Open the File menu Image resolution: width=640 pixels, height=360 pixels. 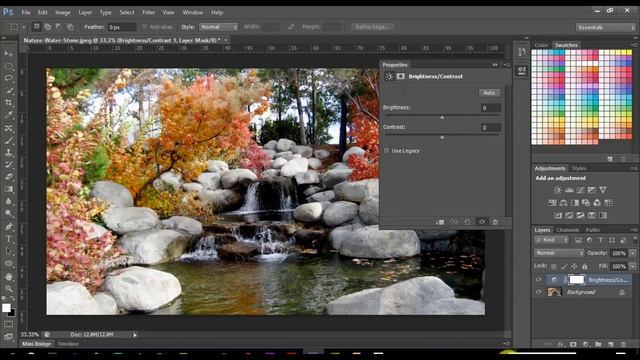(x=26, y=12)
